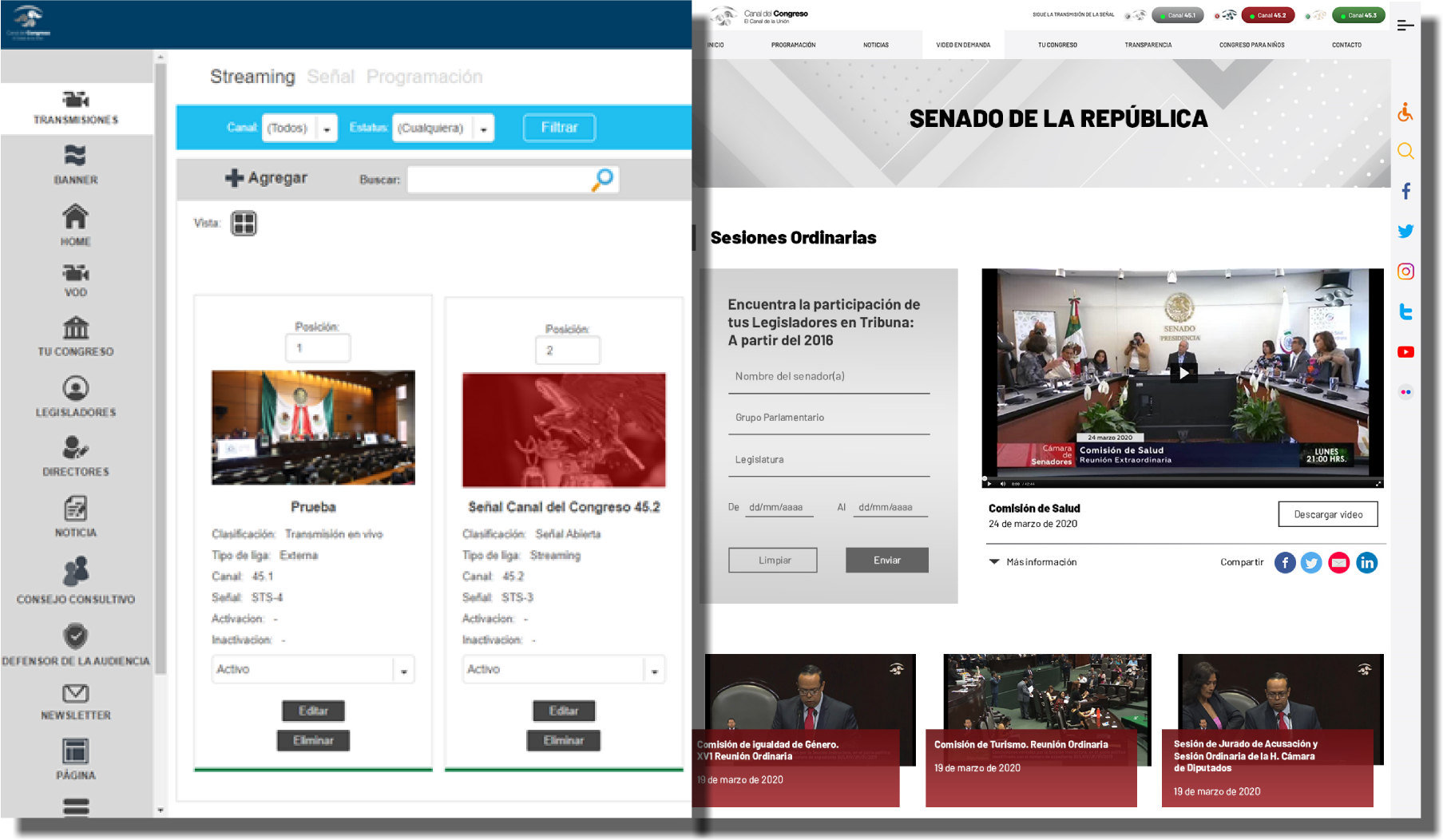Image resolution: width=1443 pixels, height=840 pixels.
Task: Toggle the grid view icon
Action: tap(244, 224)
